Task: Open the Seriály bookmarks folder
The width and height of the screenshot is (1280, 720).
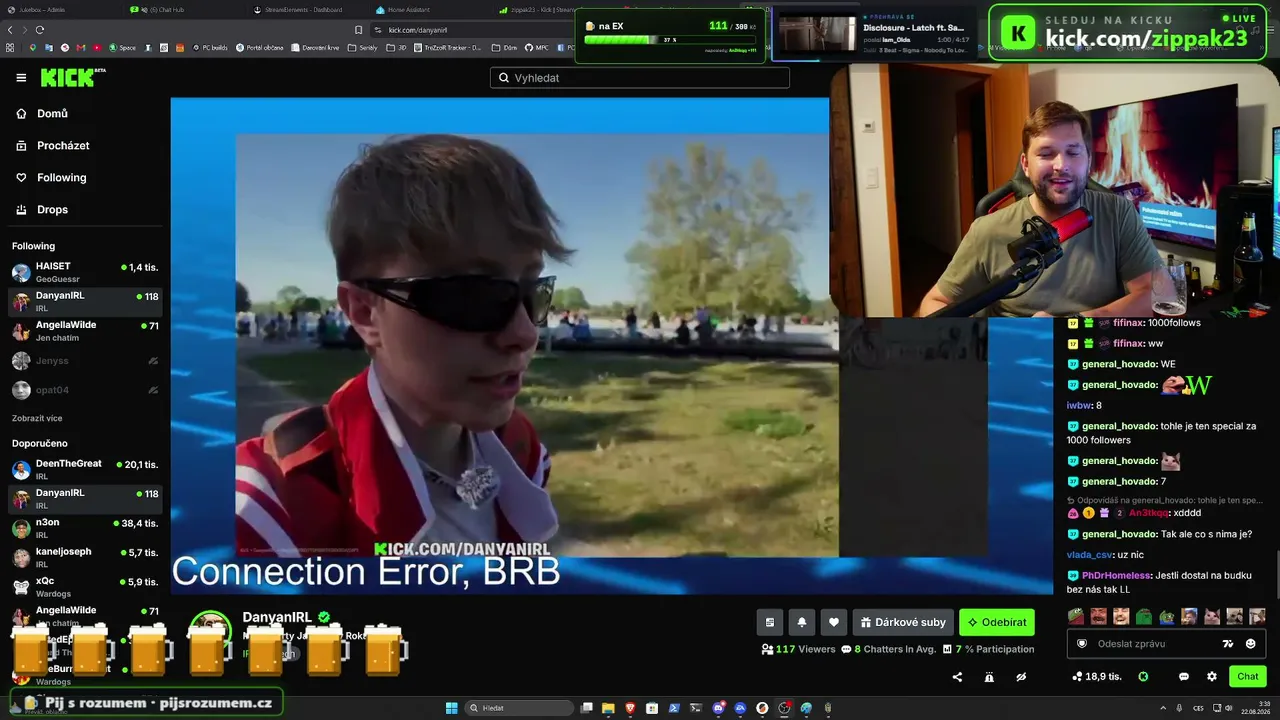Action: [363, 48]
